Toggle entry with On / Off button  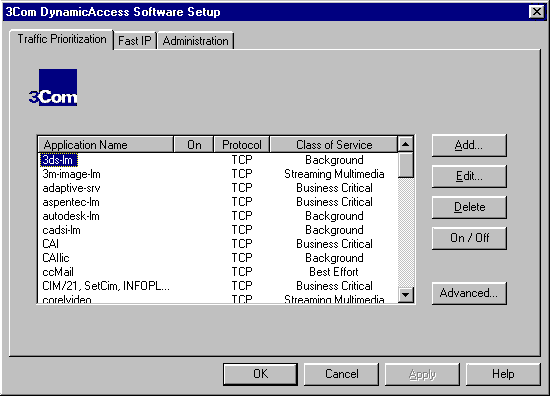click(469, 238)
